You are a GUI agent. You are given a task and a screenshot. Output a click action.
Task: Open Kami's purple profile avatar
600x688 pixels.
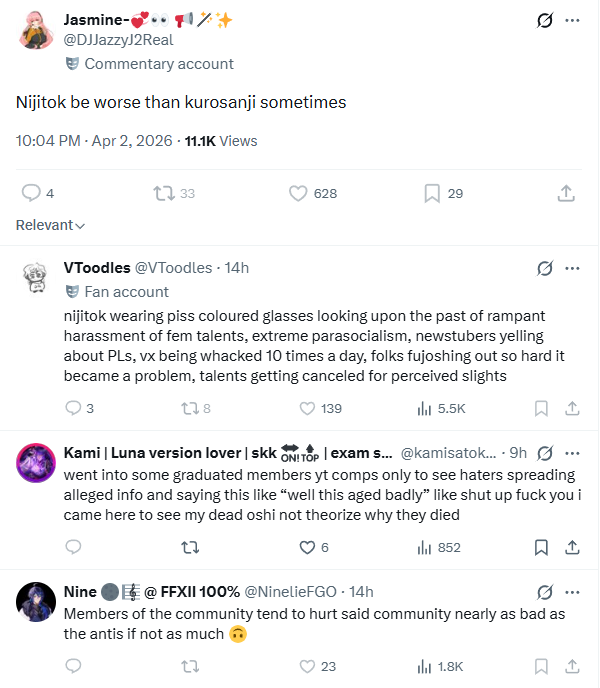pyautogui.click(x=36, y=462)
